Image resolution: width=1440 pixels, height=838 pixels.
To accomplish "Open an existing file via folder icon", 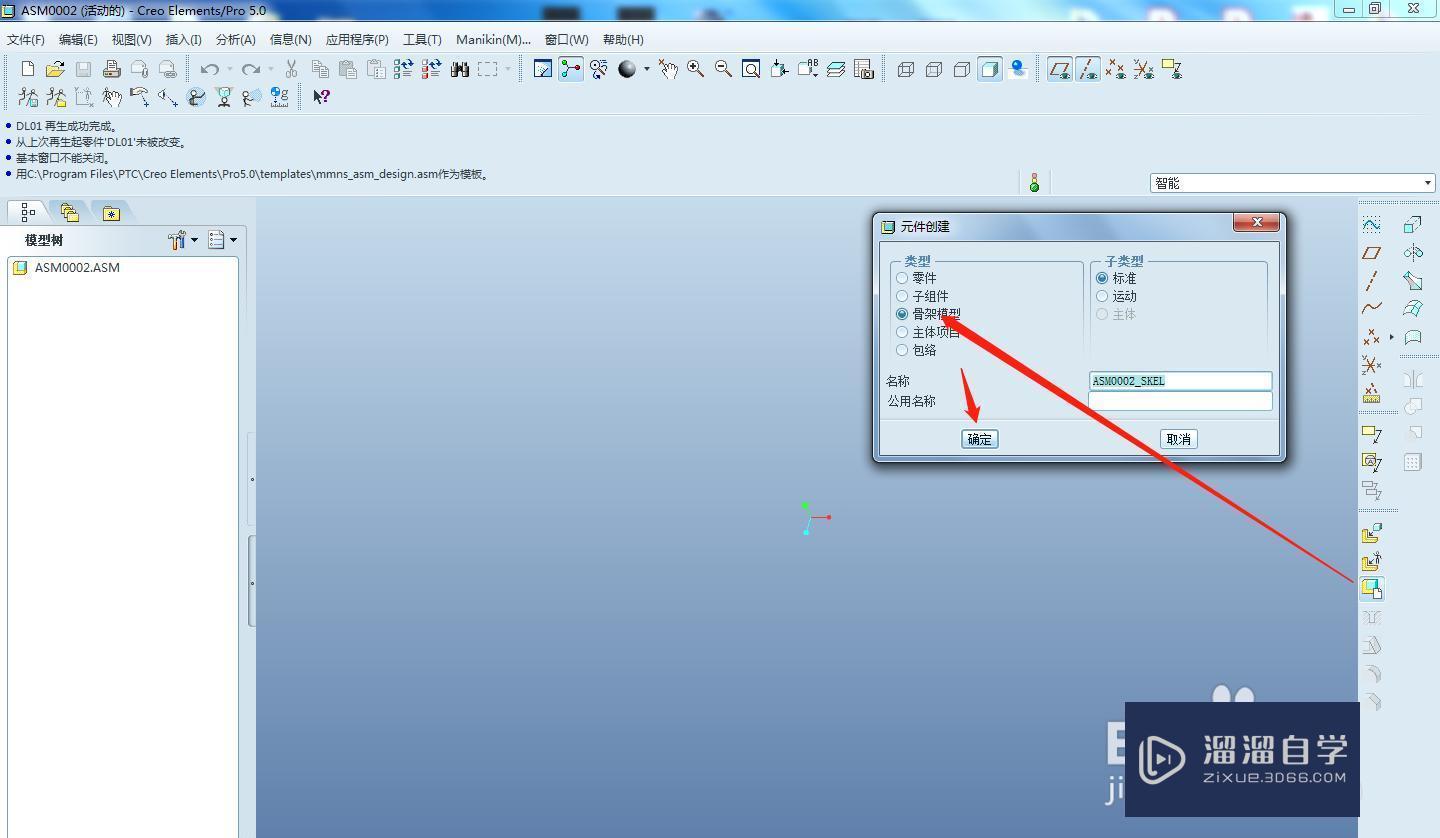I will [55, 69].
